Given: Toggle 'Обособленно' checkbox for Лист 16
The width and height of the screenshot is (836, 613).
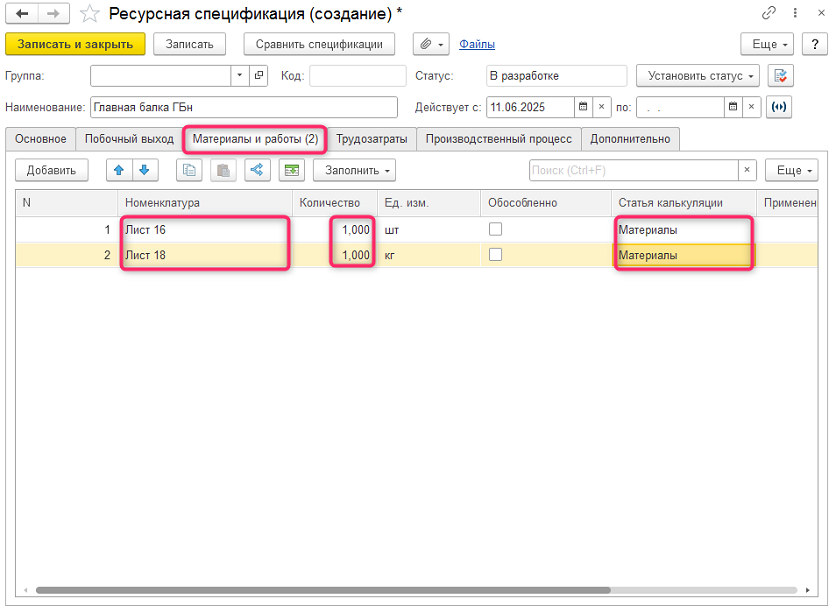Looking at the screenshot, I should tap(495, 229).
